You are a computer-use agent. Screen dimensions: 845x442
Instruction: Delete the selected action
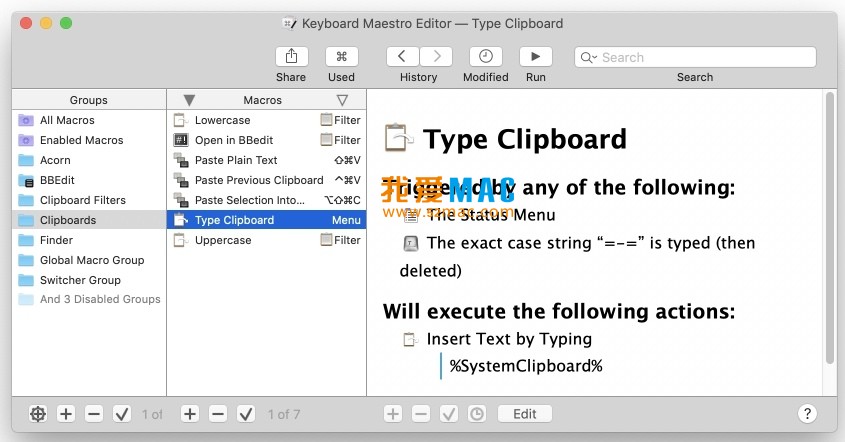pos(421,414)
